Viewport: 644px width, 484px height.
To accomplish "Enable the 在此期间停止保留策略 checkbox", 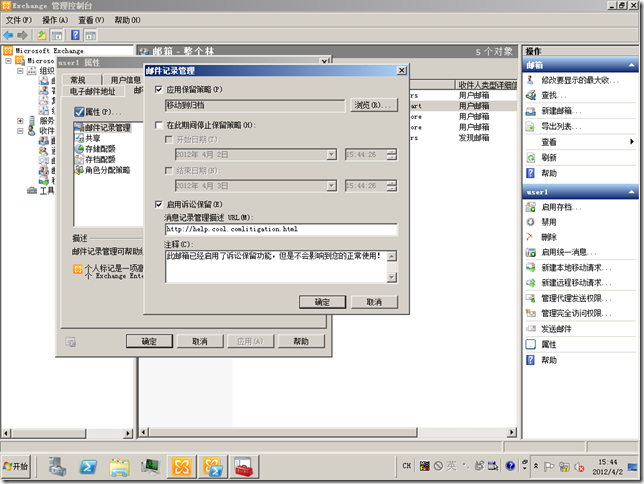I will tap(159, 125).
